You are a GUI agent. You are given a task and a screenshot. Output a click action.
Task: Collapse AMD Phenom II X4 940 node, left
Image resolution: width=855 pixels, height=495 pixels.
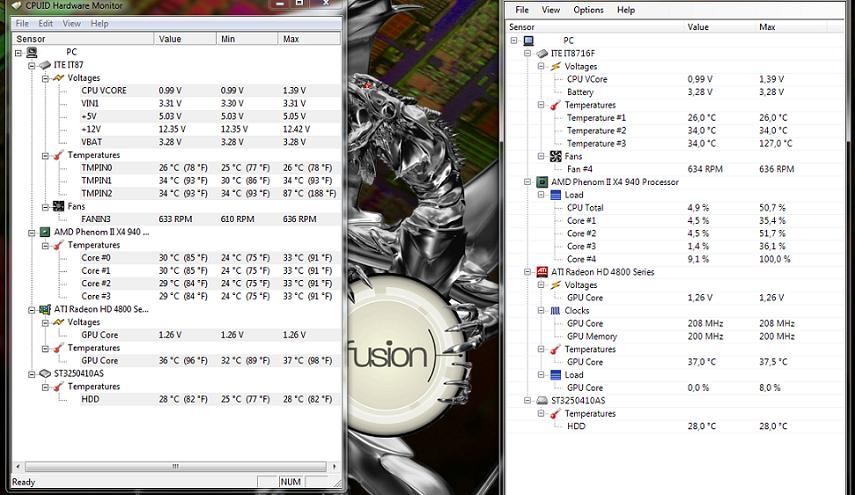pos(32,233)
